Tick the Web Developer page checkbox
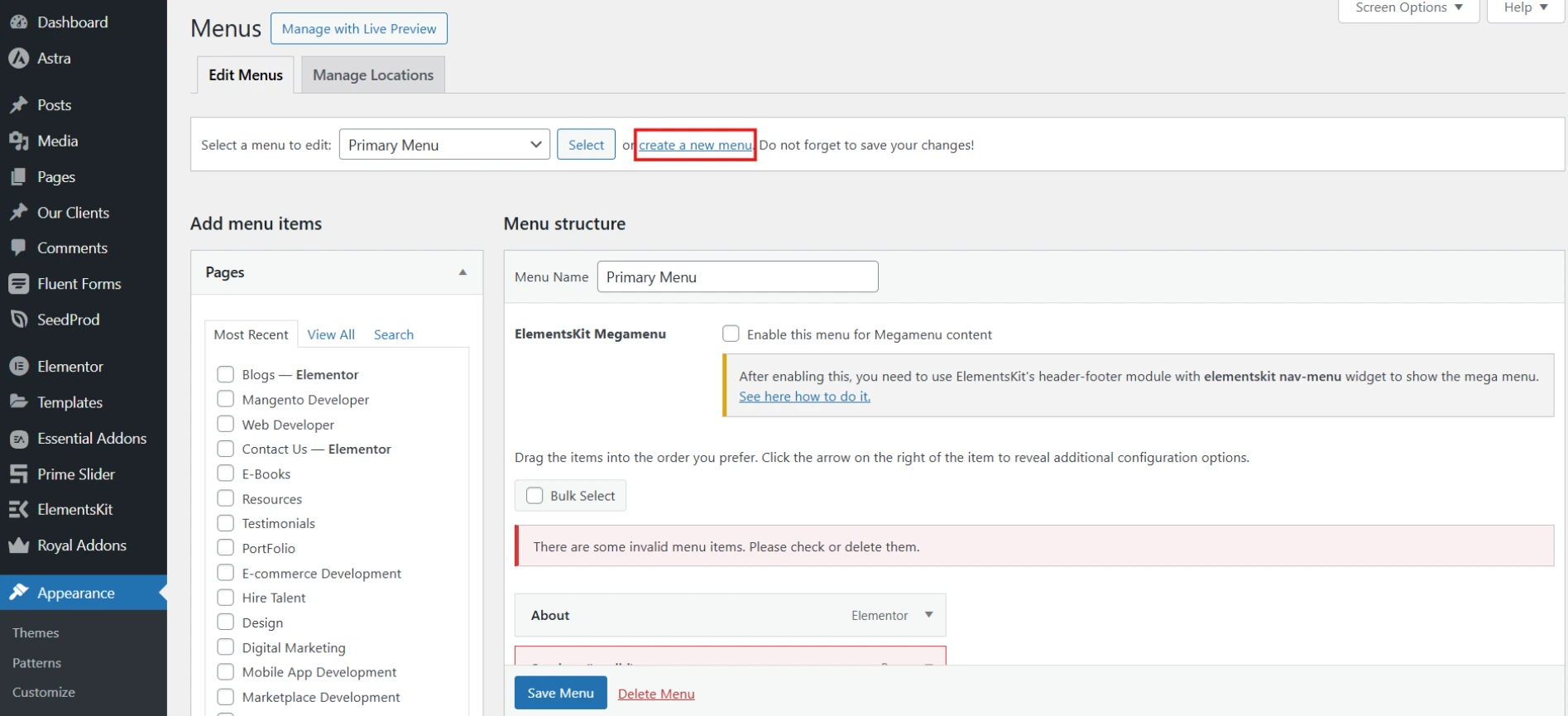 click(225, 424)
